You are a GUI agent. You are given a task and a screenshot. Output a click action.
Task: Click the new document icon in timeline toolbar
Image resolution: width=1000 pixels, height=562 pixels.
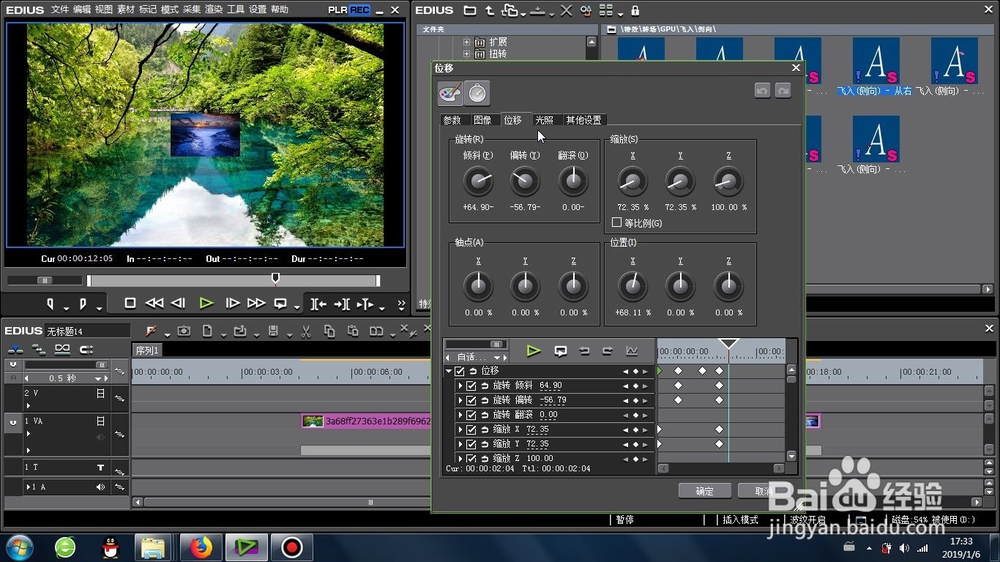click(x=207, y=331)
